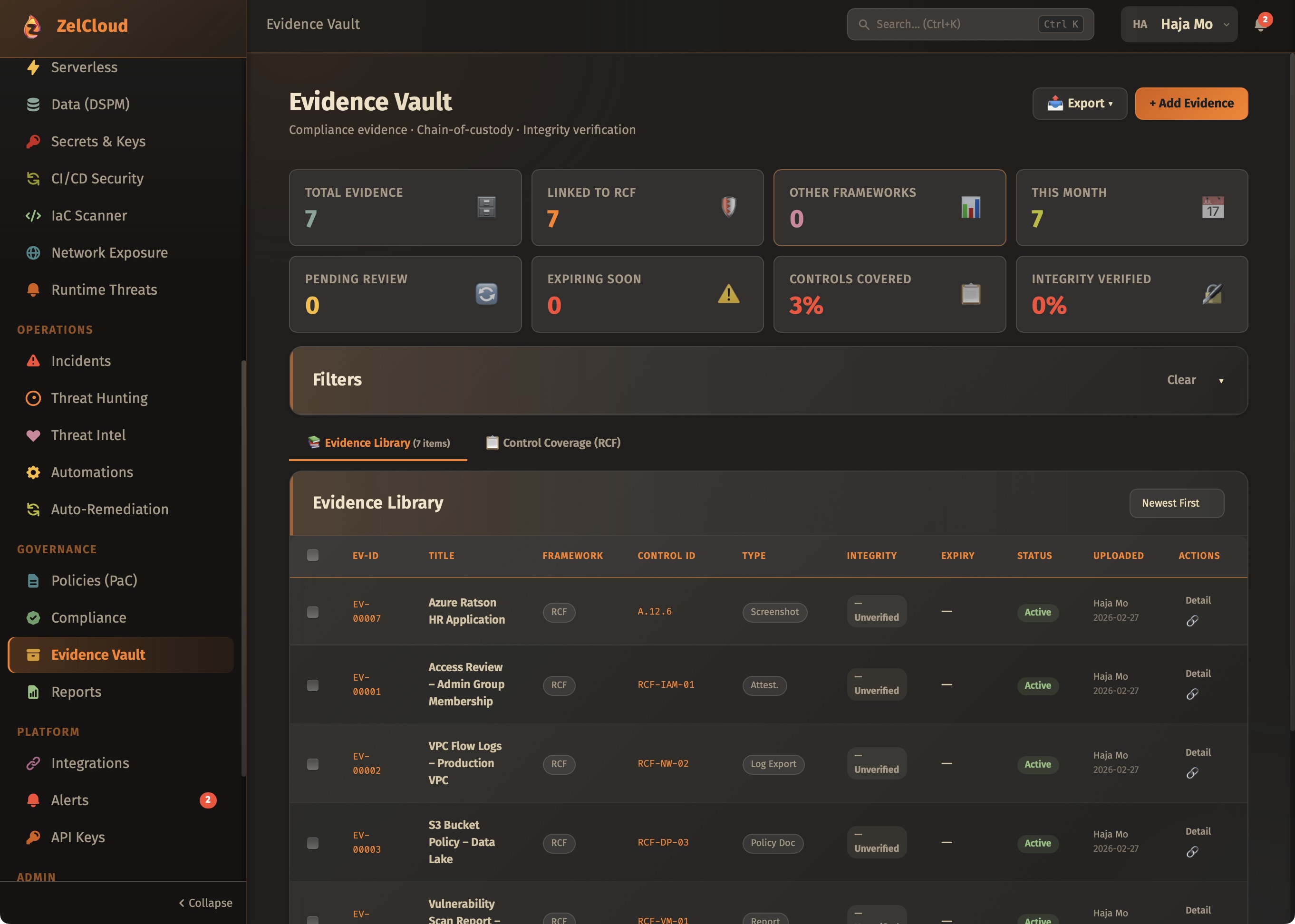Open the IaC Scanner code icon
Viewport: 1295px width, 924px height.
33,216
